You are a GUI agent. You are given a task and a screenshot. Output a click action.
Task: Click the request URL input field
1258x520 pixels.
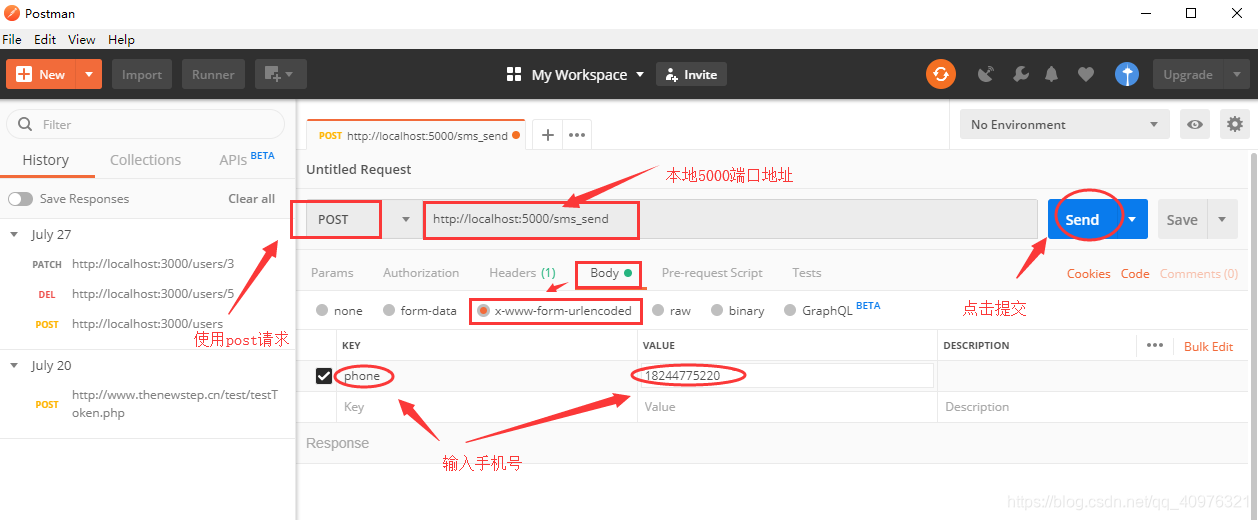[729, 219]
